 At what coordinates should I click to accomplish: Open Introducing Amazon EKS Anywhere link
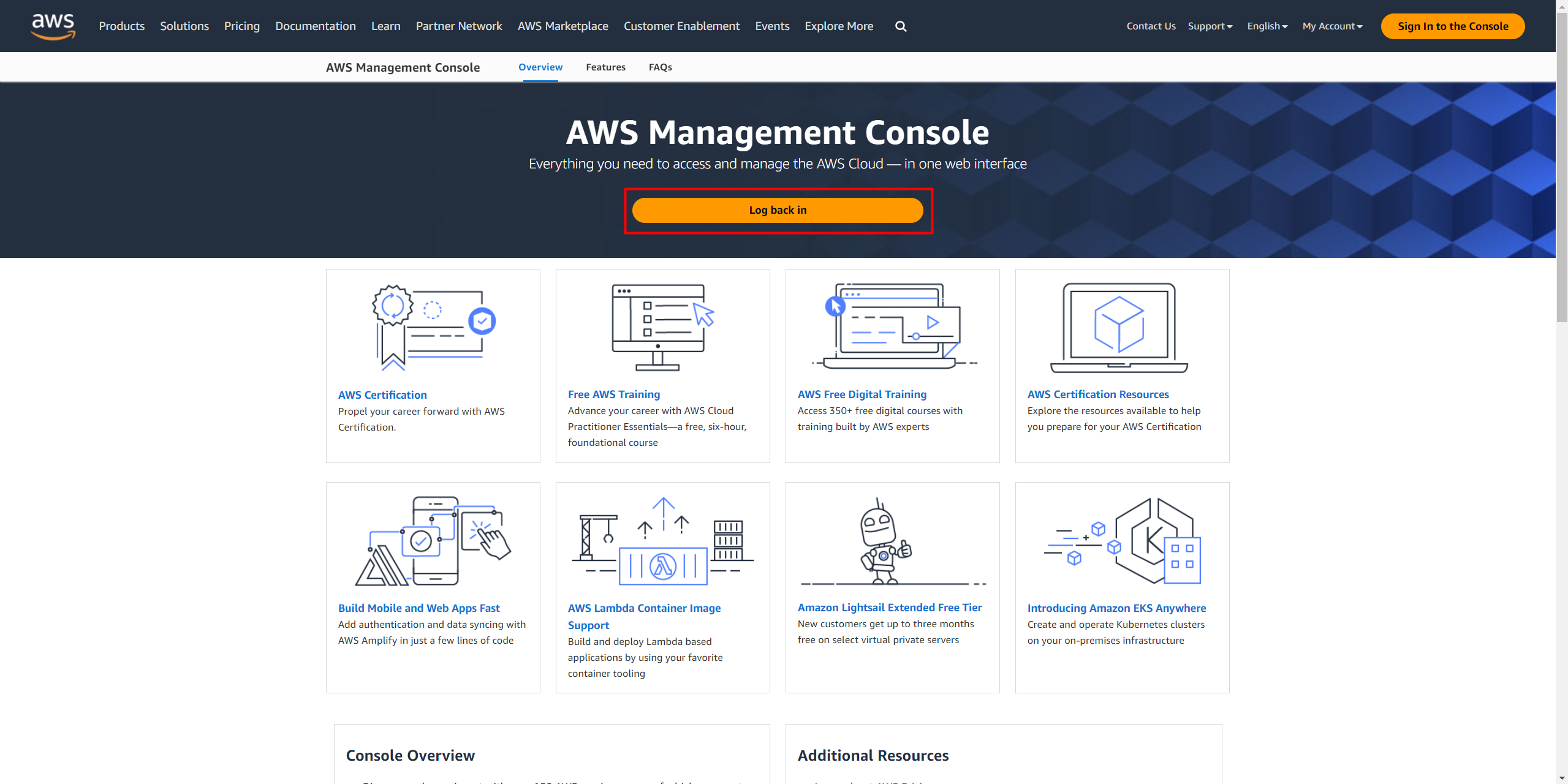[1116, 608]
